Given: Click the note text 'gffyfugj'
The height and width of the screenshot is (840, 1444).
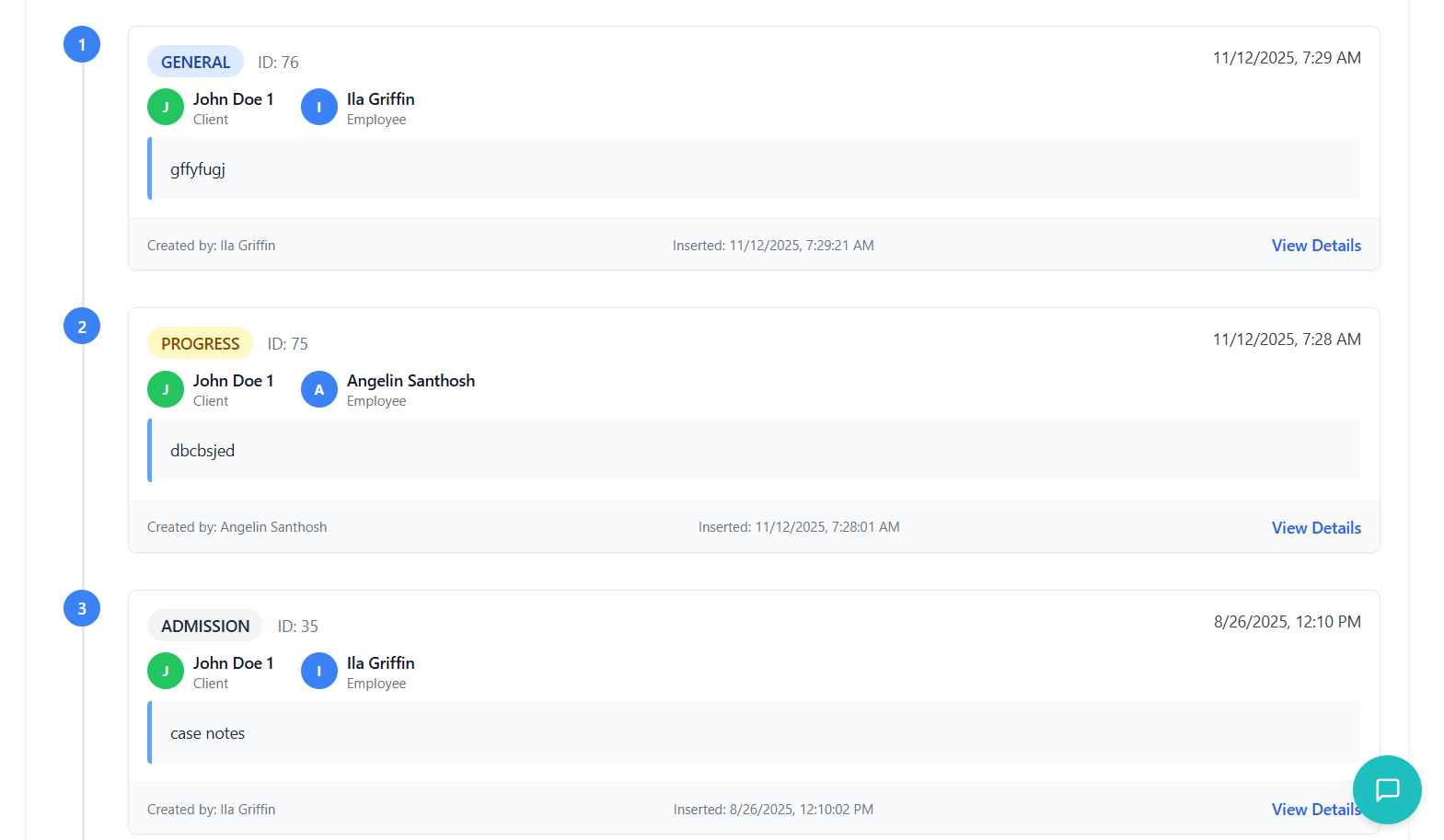Looking at the screenshot, I should [x=198, y=169].
